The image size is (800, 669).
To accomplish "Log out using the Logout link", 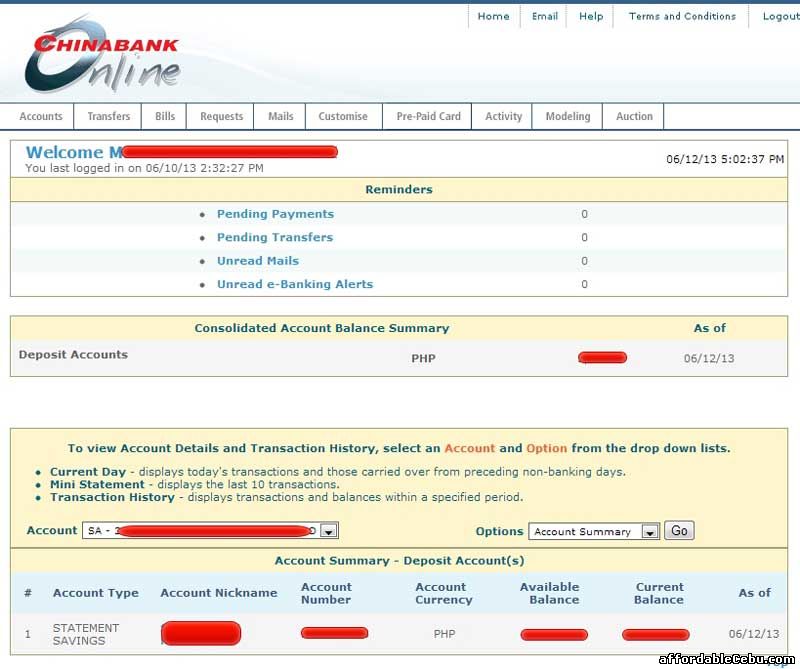I will [x=781, y=16].
